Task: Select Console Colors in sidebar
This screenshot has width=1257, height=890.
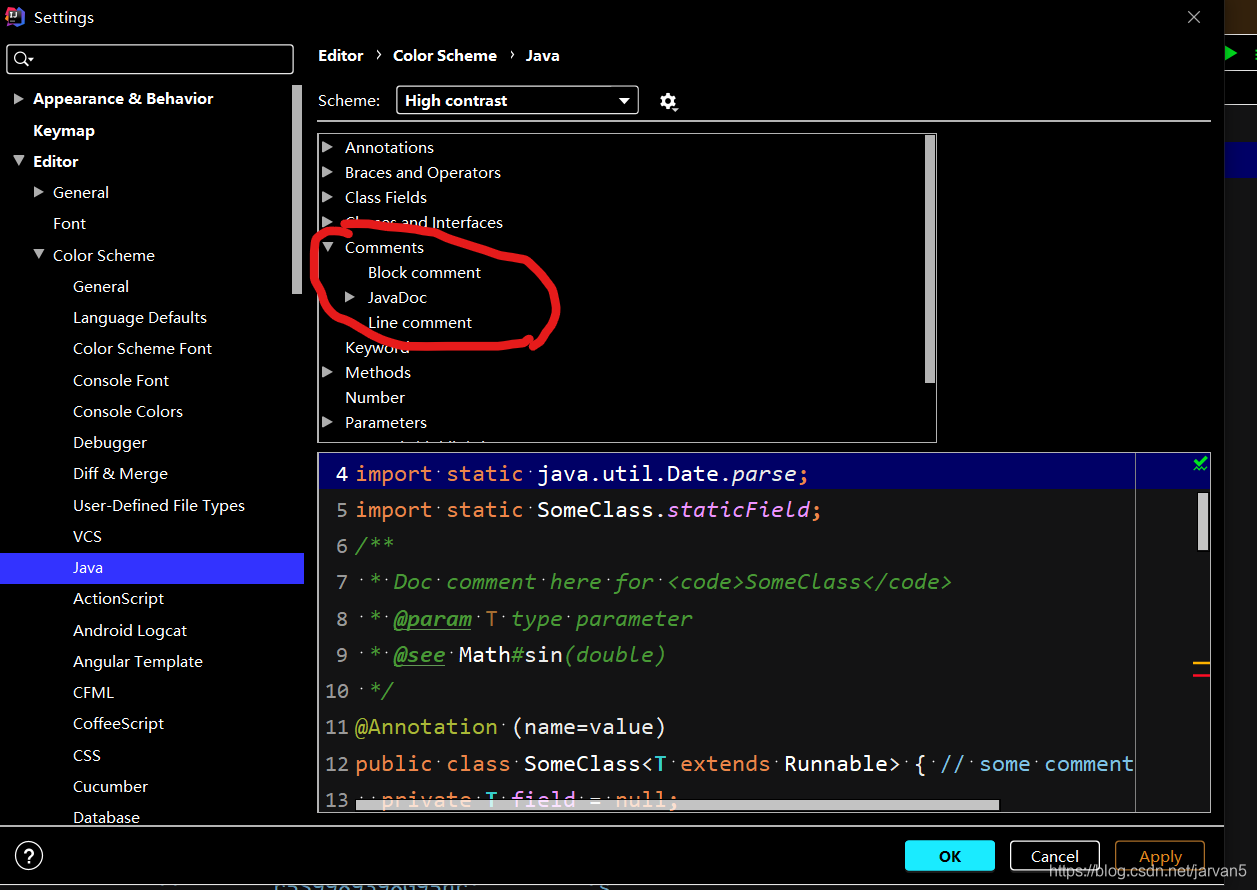Action: coord(128,411)
